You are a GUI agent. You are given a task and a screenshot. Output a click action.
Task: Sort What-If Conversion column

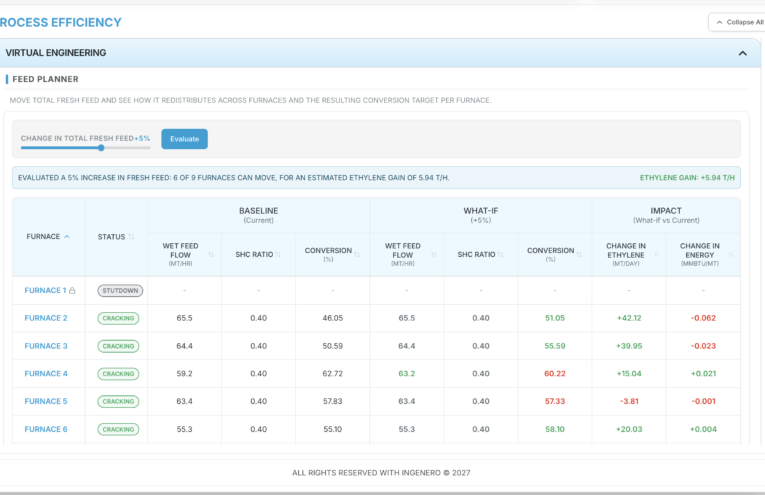(x=579, y=255)
